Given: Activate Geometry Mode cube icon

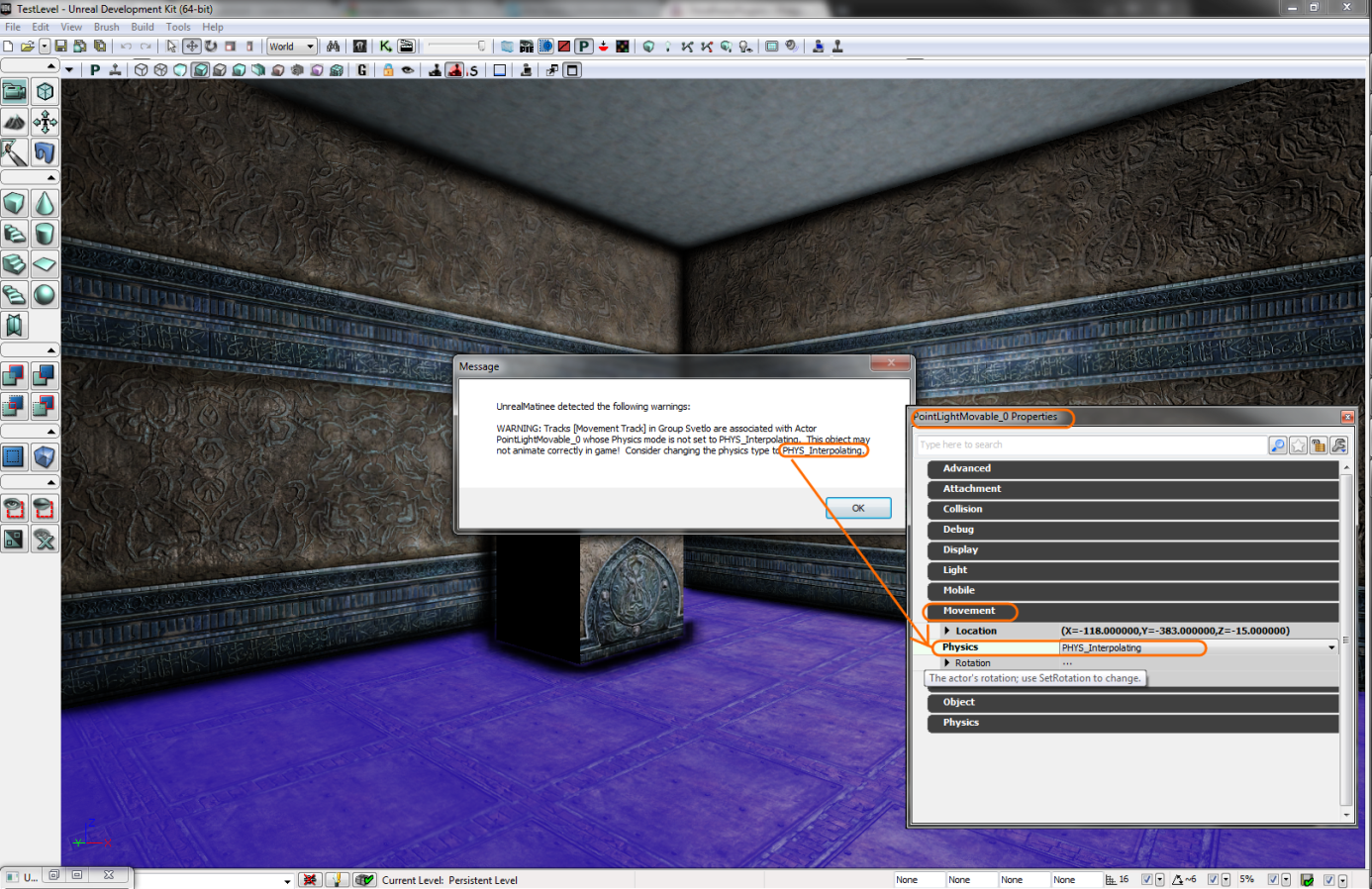Looking at the screenshot, I should pyautogui.click(x=46, y=92).
